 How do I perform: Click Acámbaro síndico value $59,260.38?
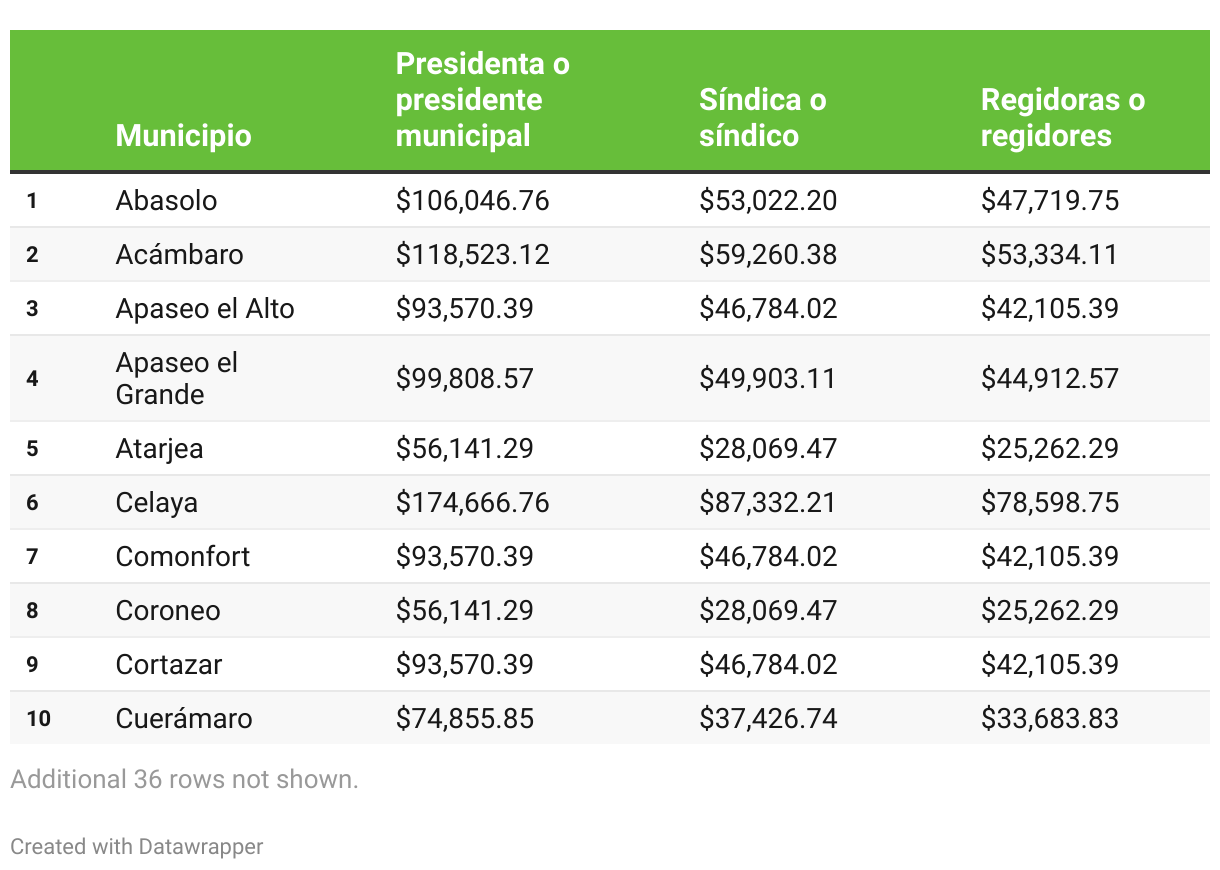767,254
